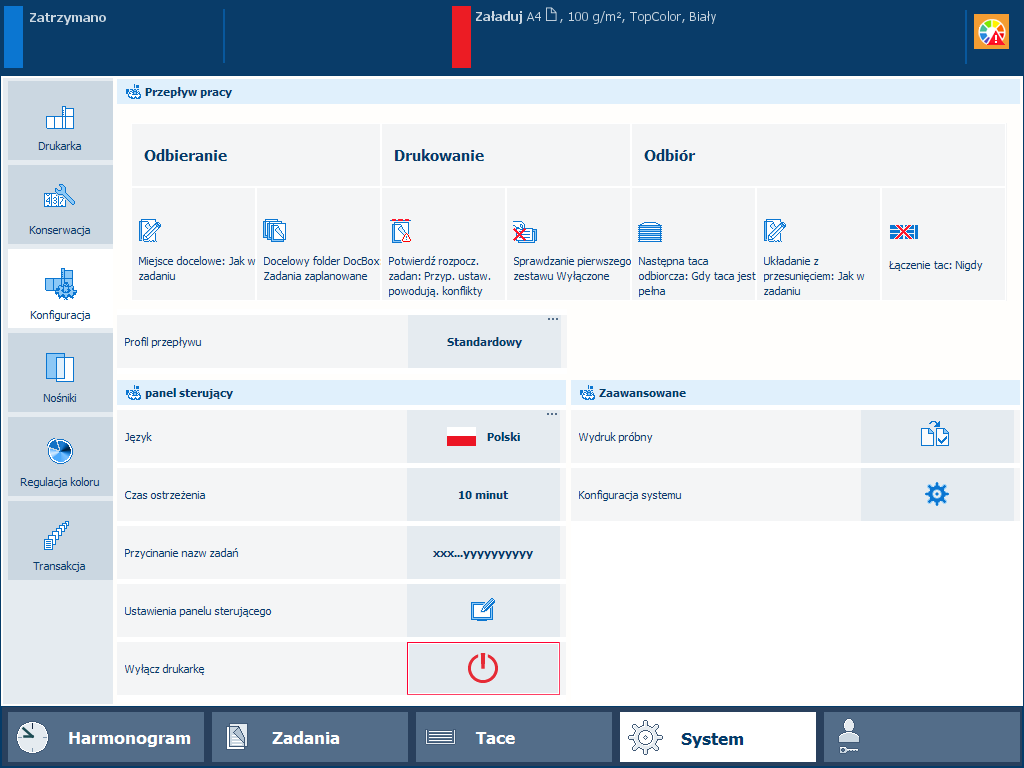
Task: Open the Transakcja section
Action: 60,541
